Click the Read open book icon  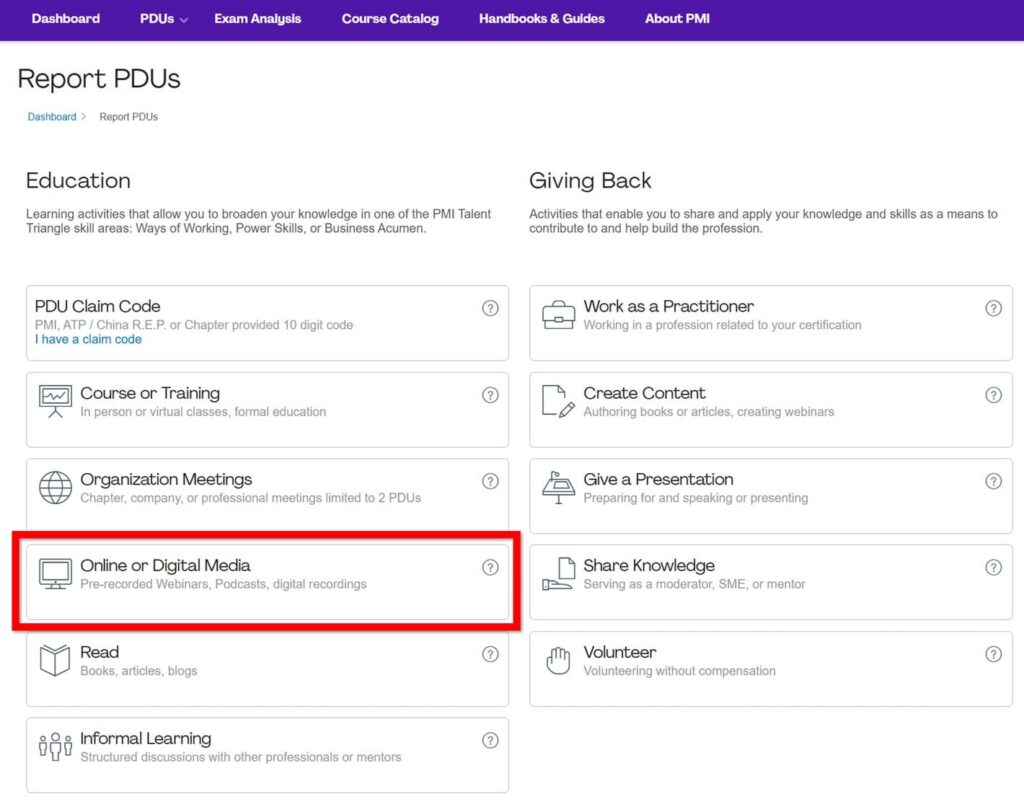(x=55, y=660)
